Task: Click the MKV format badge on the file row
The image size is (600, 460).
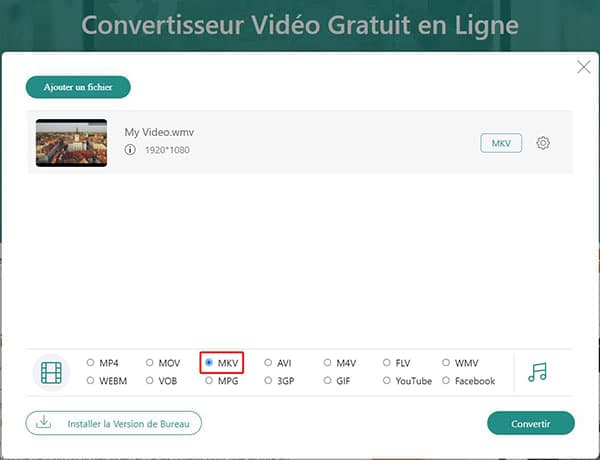Action: coord(501,143)
